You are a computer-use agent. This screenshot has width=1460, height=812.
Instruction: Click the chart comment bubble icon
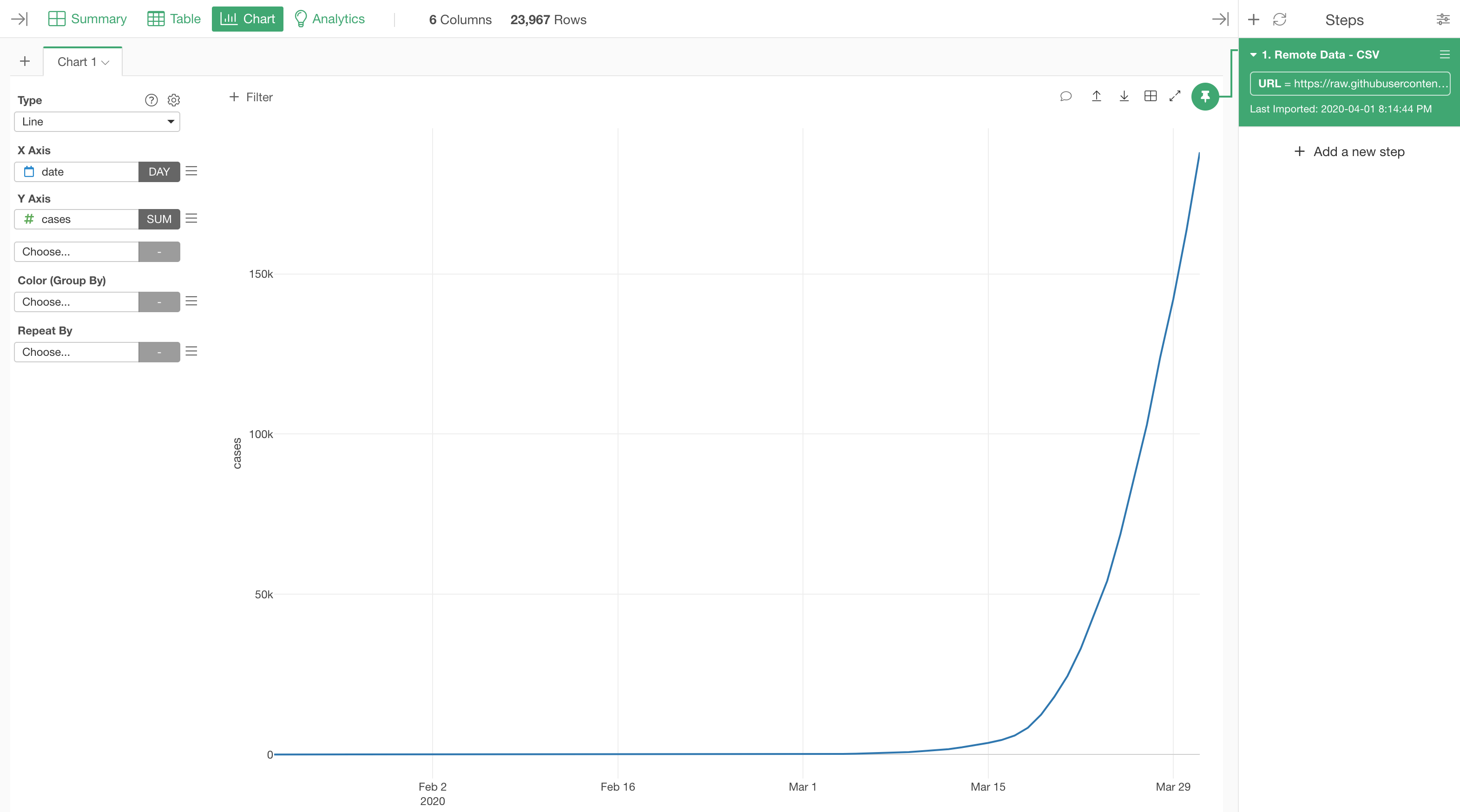1065,96
